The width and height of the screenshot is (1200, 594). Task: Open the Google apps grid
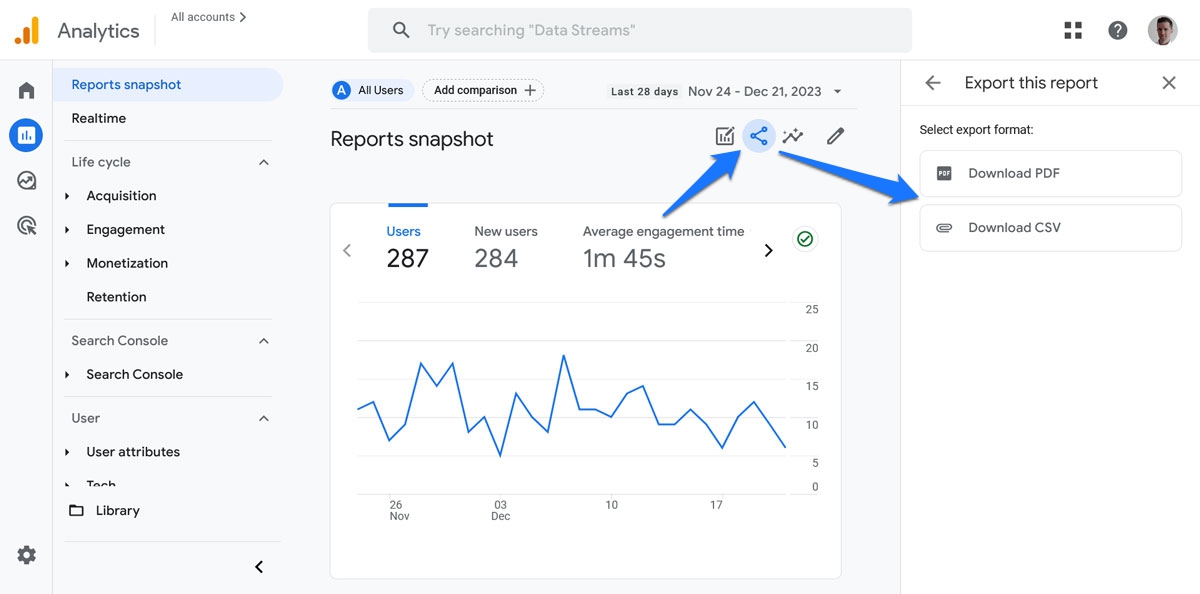click(x=1073, y=30)
